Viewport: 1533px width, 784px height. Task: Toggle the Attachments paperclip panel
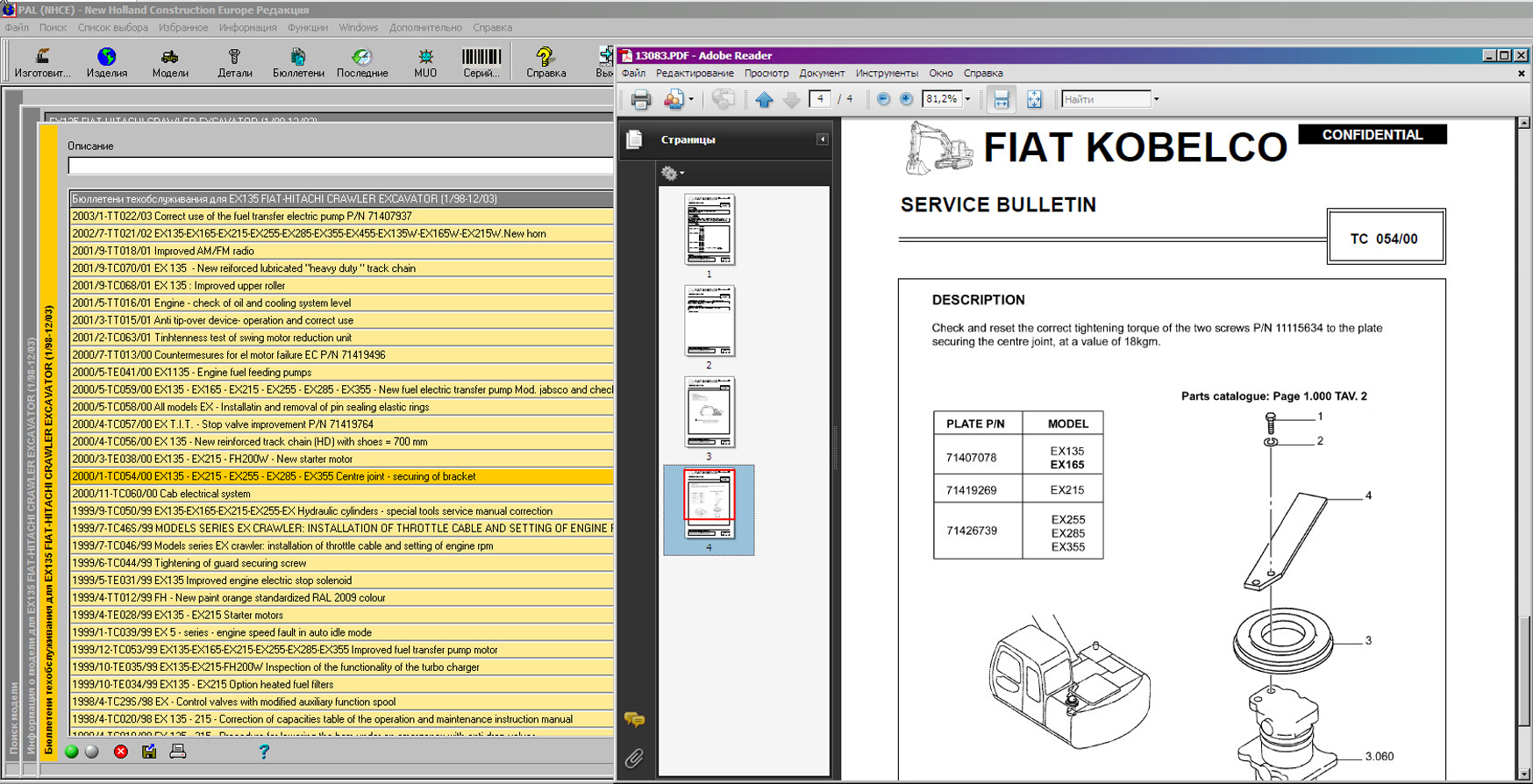tap(634, 758)
